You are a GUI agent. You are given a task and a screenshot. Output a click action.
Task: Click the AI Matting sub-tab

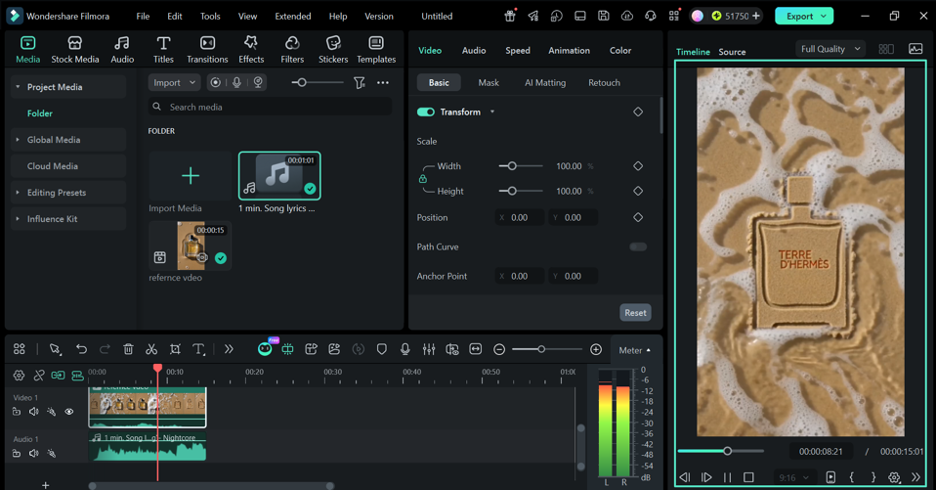click(545, 83)
